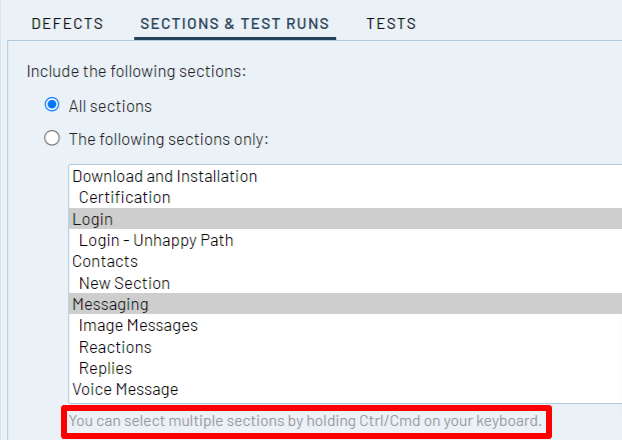The height and width of the screenshot is (440, 622).
Task: Click 'The following sections only:' label text
Action: tap(168, 139)
